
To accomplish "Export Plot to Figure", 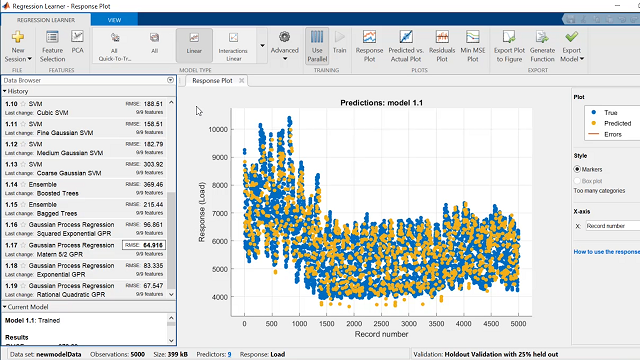I will point(509,46).
